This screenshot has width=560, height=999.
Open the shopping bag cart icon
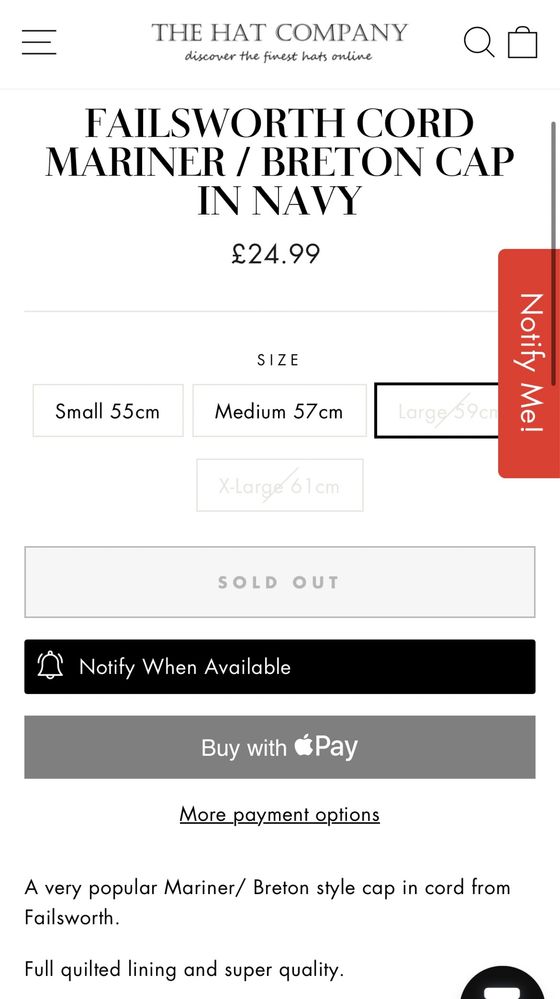tap(522, 42)
